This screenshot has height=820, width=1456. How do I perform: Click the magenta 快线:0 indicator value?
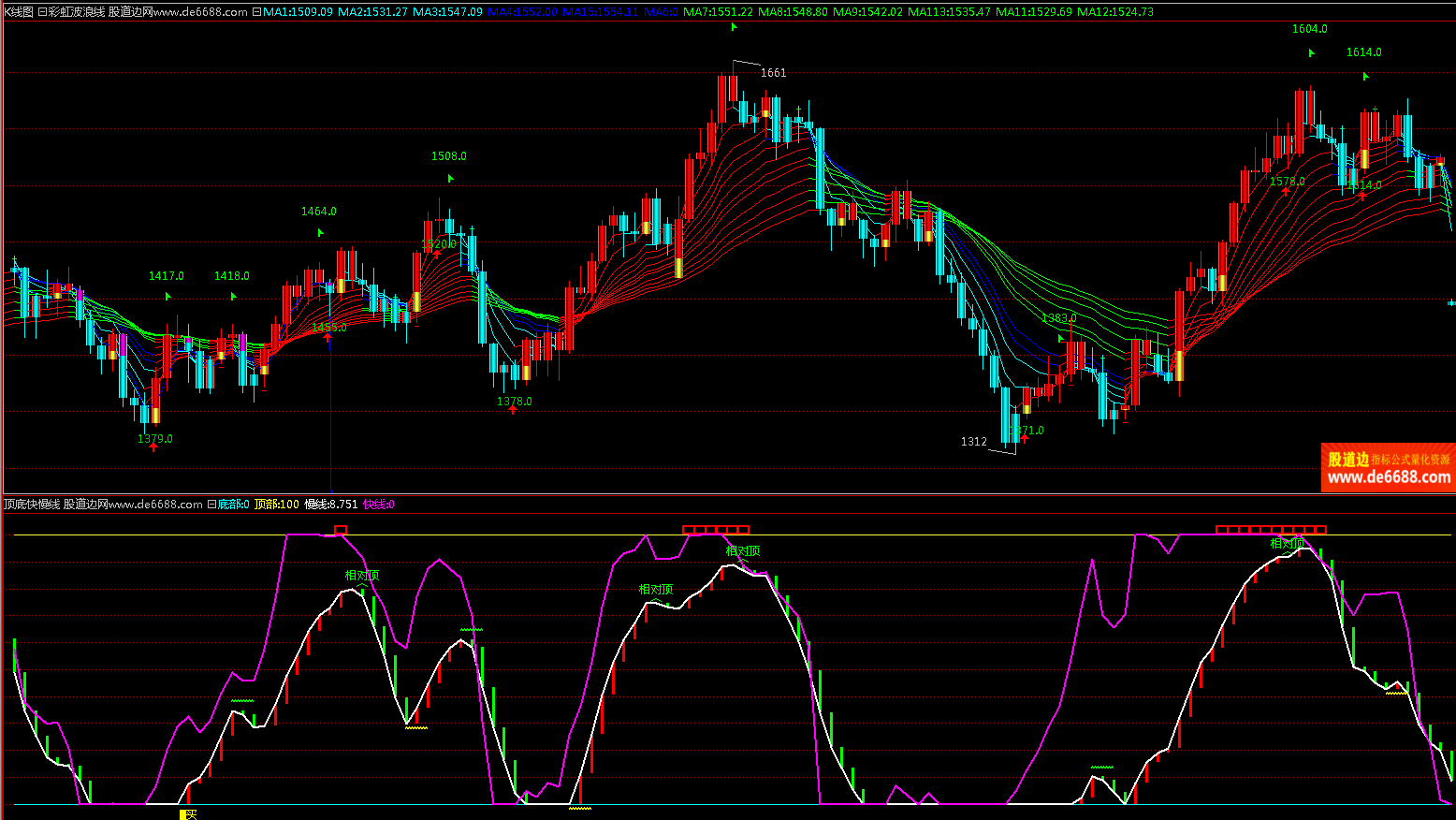(x=379, y=505)
